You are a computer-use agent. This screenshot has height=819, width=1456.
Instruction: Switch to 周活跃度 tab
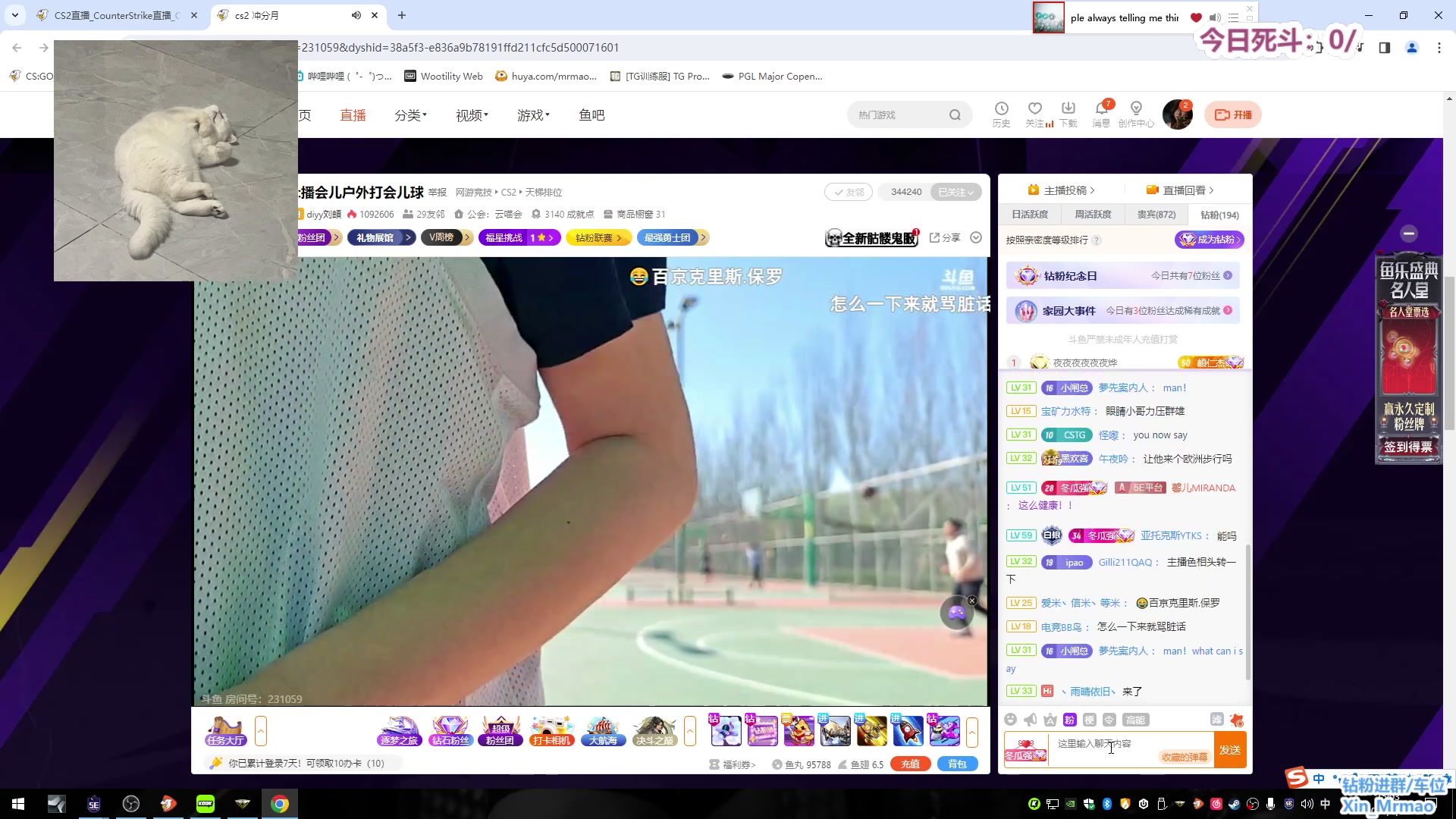(1093, 215)
